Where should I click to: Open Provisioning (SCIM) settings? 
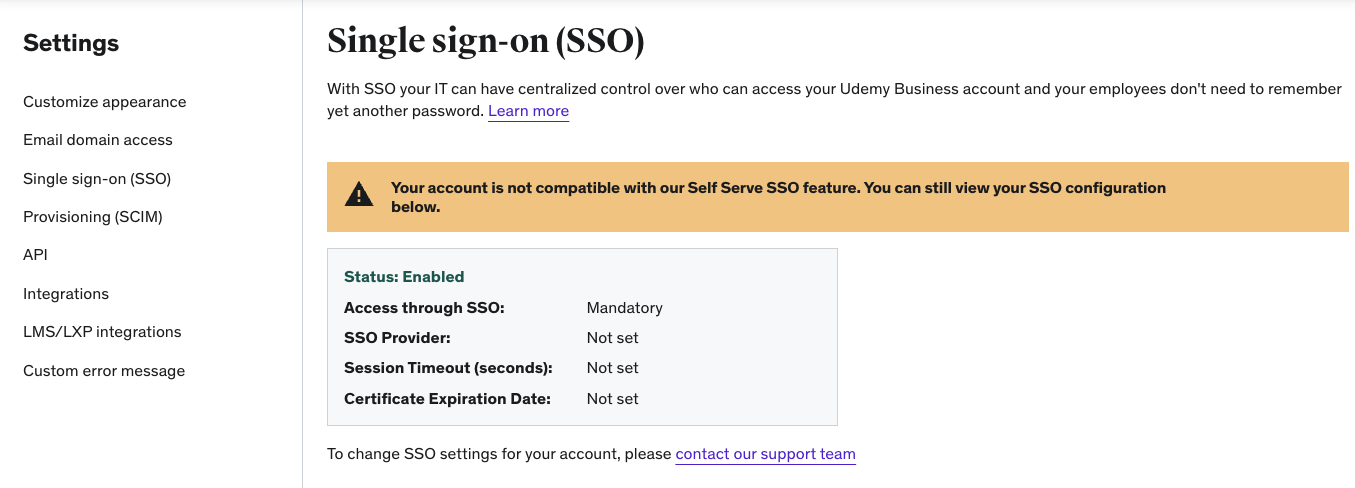92,217
